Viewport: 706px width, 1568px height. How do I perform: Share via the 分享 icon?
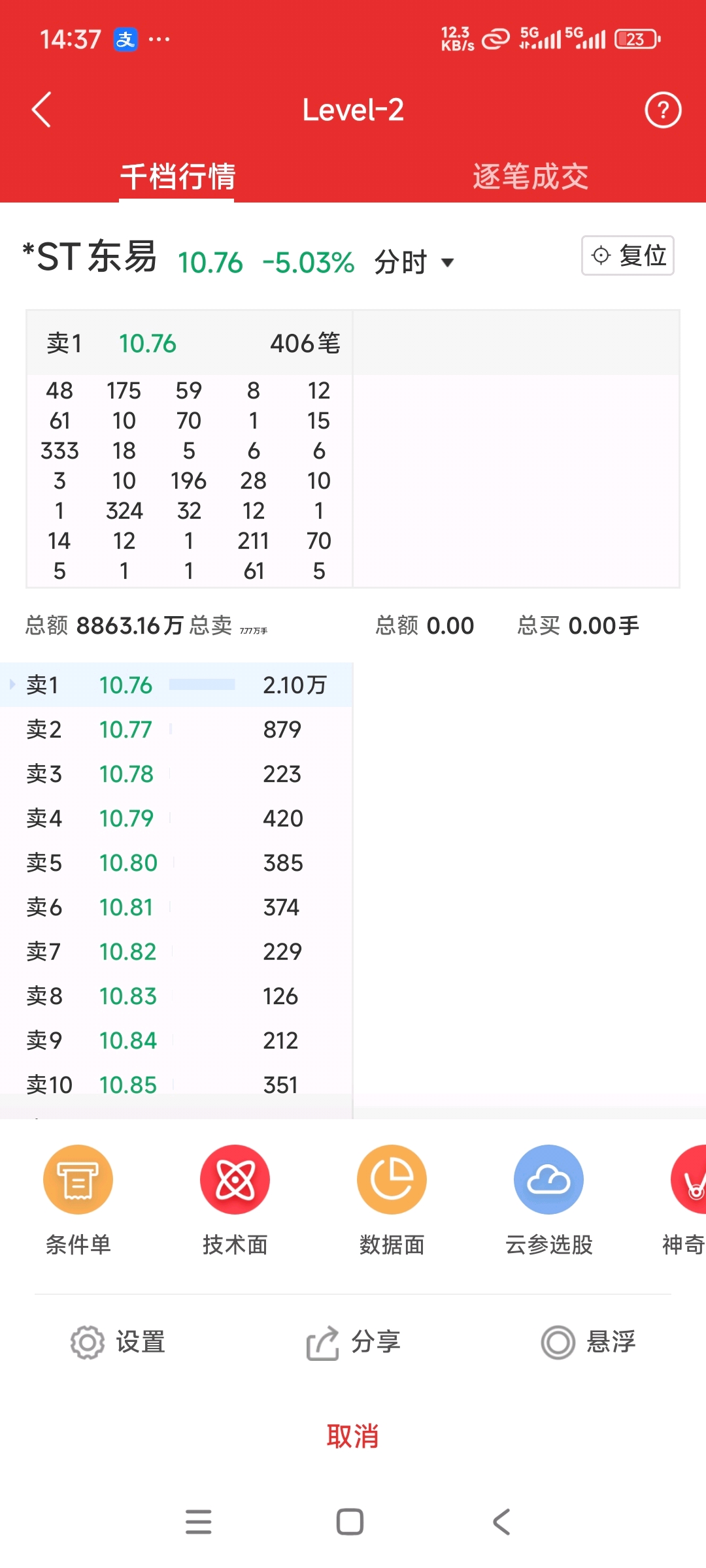pyautogui.click(x=353, y=1343)
